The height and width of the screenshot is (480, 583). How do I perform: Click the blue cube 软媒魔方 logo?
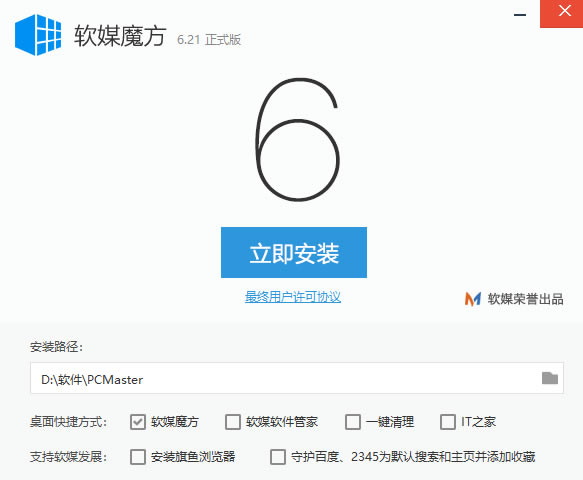point(38,35)
